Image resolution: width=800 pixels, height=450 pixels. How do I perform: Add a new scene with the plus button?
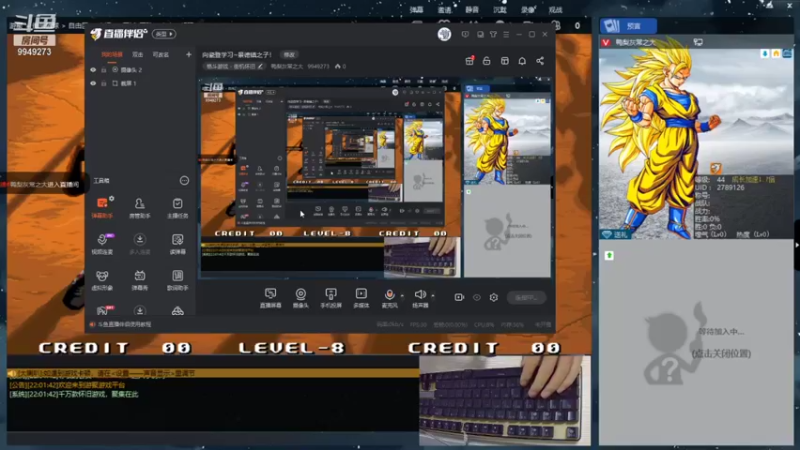[x=188, y=54]
